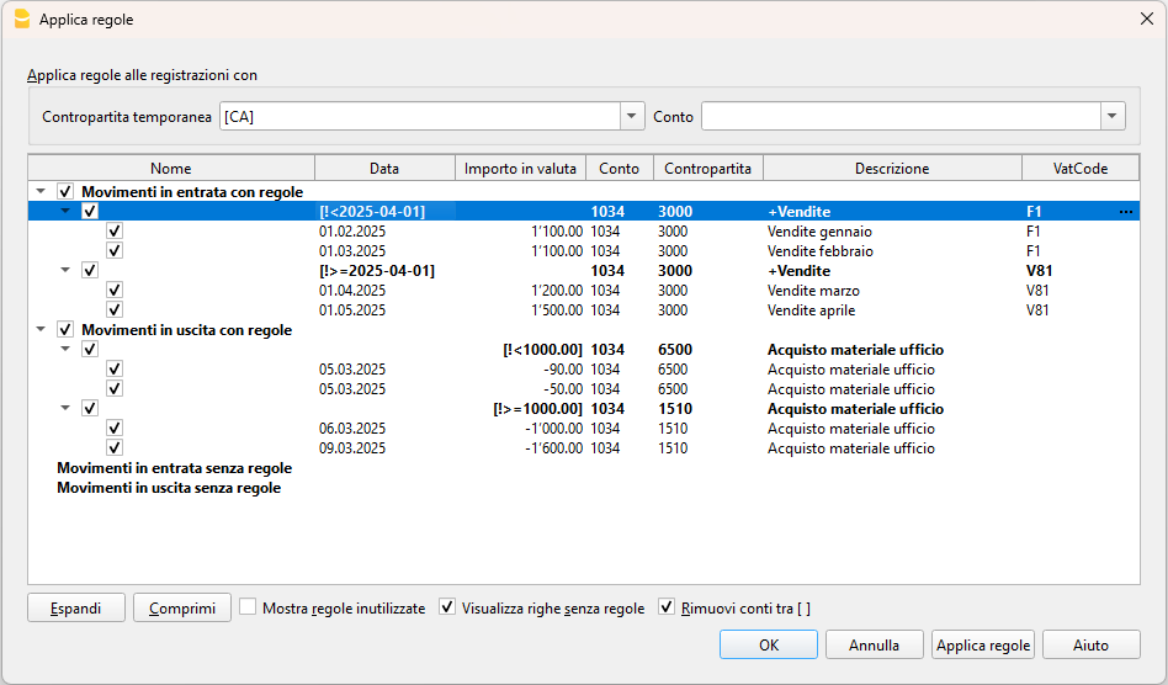The image size is (1168, 685).
Task: Close the Applica regole dialog
Action: tap(1146, 19)
